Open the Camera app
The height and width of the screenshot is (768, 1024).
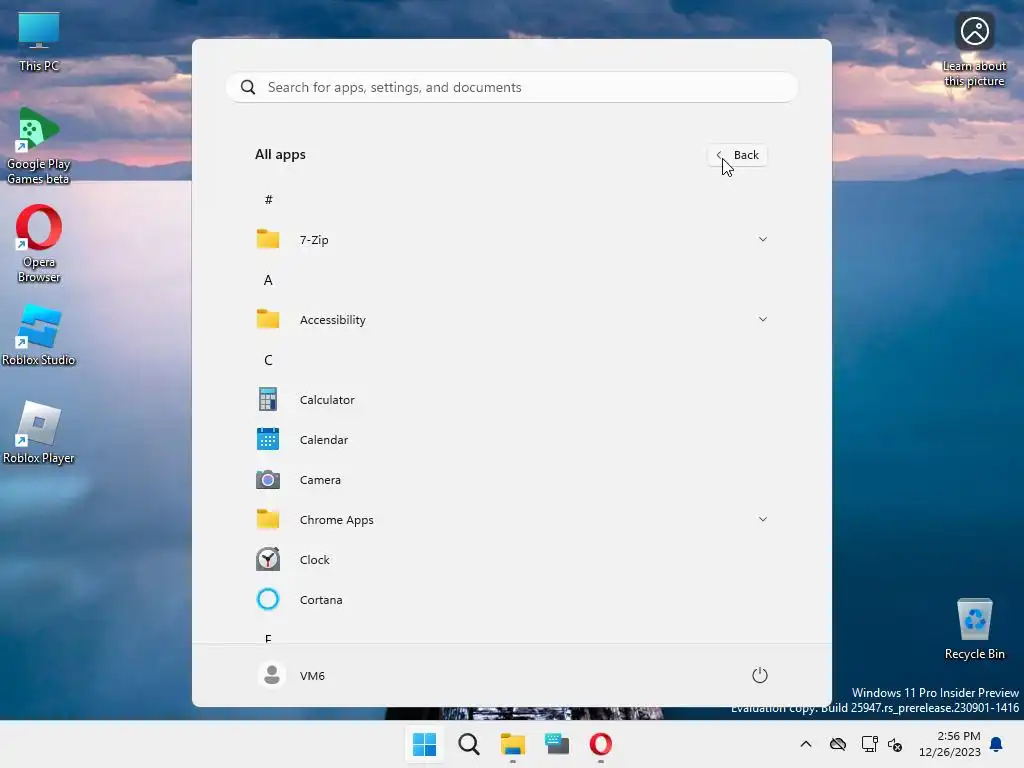pos(511,480)
